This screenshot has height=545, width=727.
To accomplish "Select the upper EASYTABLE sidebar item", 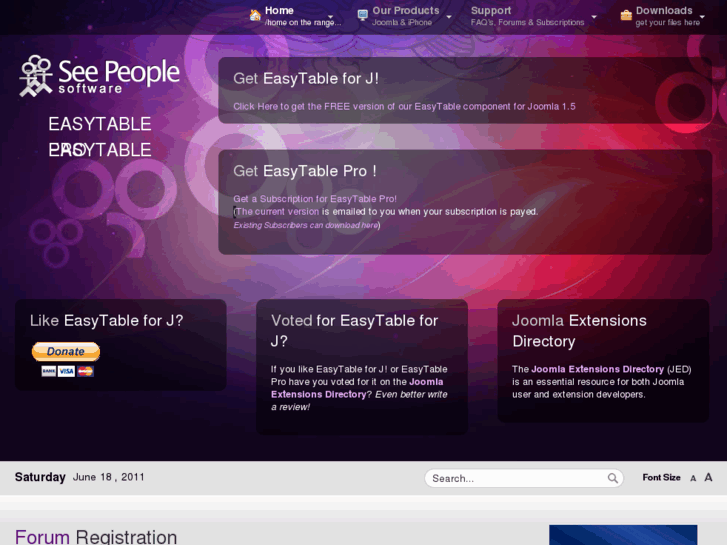I will point(100,124).
